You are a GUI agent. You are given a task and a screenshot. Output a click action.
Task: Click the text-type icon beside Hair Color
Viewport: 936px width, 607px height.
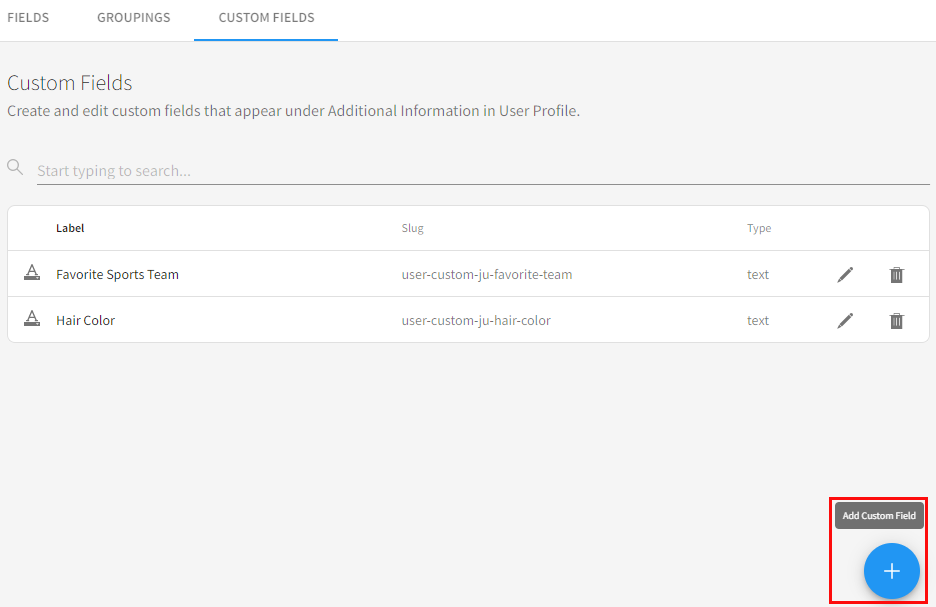(x=32, y=319)
